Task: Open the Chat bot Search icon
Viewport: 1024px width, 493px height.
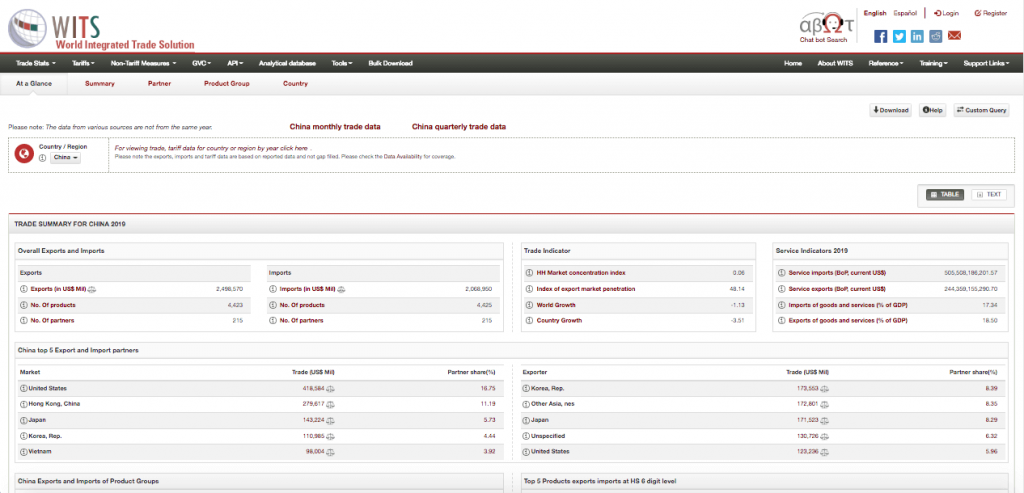Action: tap(826, 29)
